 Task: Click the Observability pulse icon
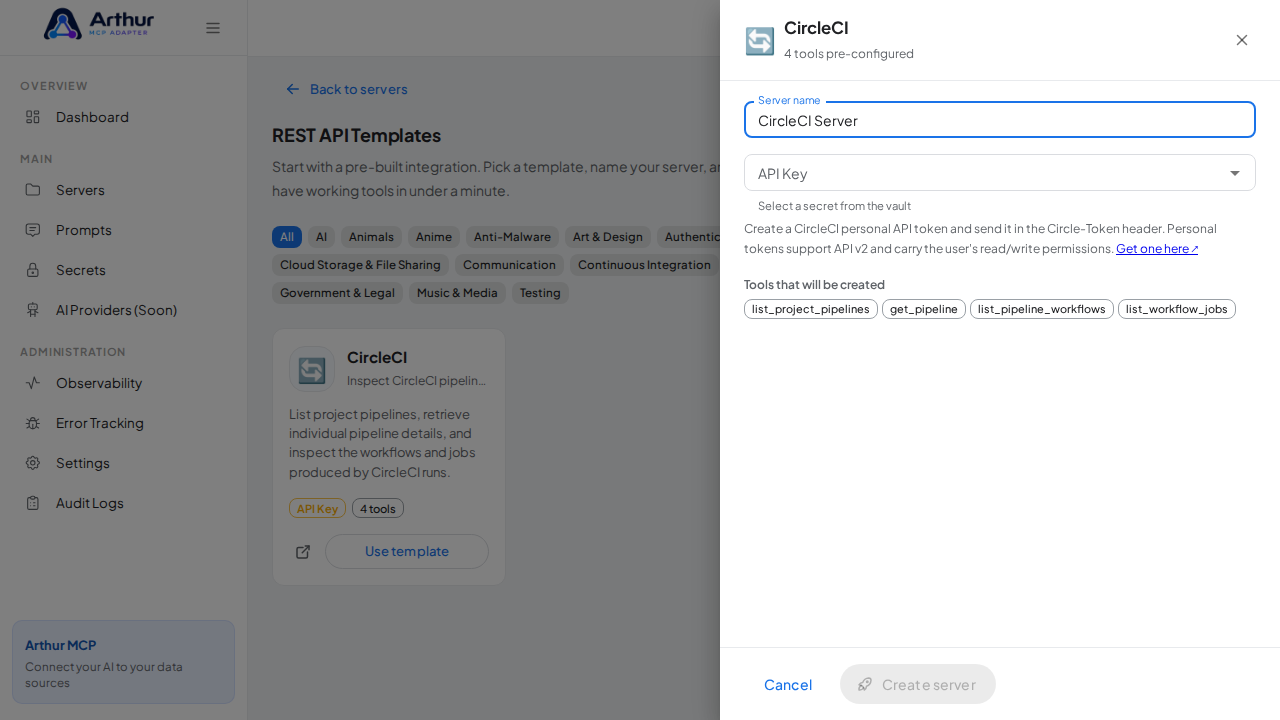[x=33, y=383]
